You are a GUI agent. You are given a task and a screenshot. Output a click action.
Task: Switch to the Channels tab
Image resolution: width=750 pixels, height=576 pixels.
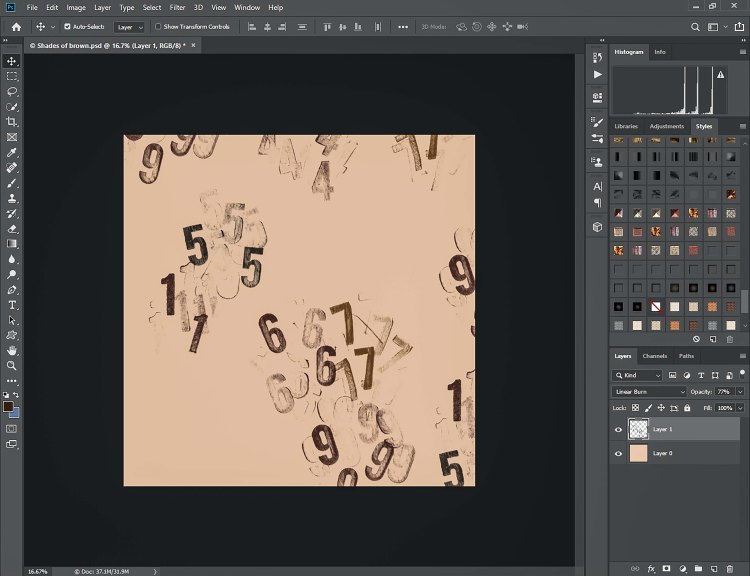click(x=654, y=356)
